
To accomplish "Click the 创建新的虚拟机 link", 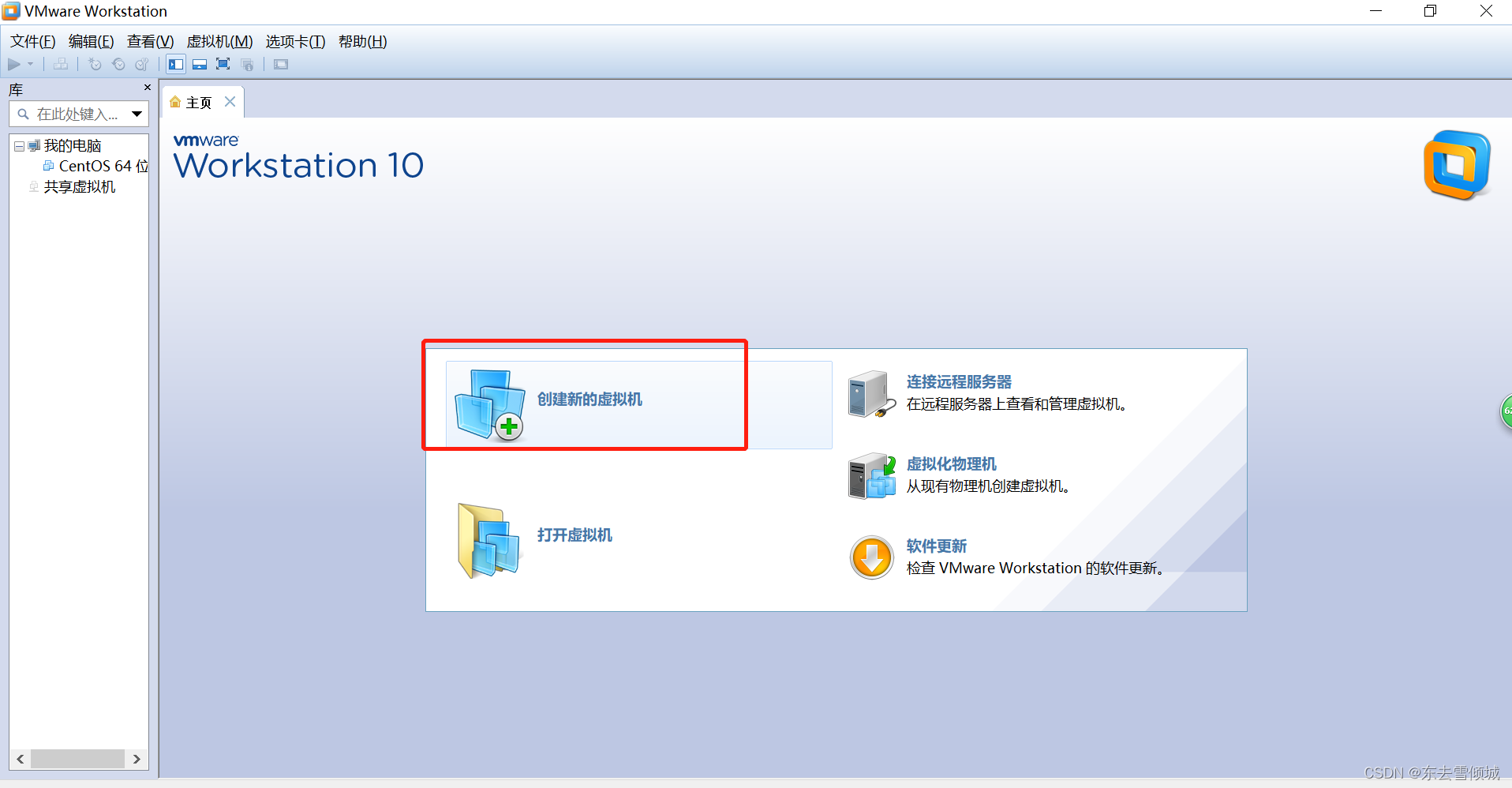I will 589,400.
